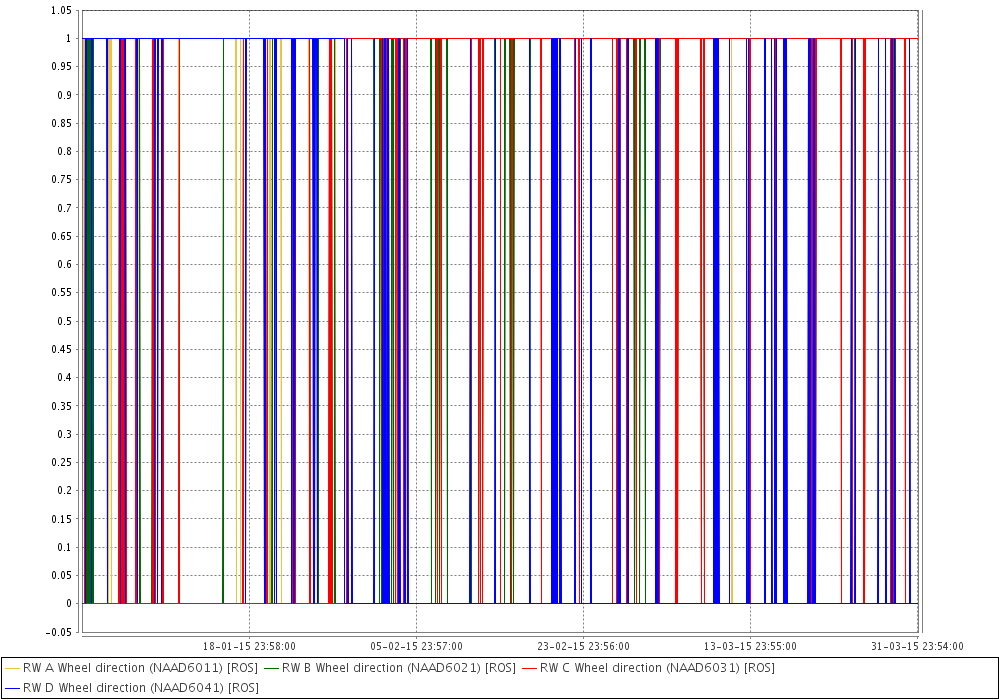Click the 0.9 y-axis label

(64, 95)
